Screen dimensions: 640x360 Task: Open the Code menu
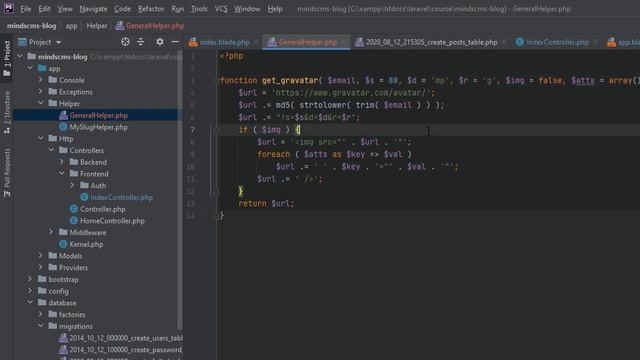pyautogui.click(x=122, y=9)
